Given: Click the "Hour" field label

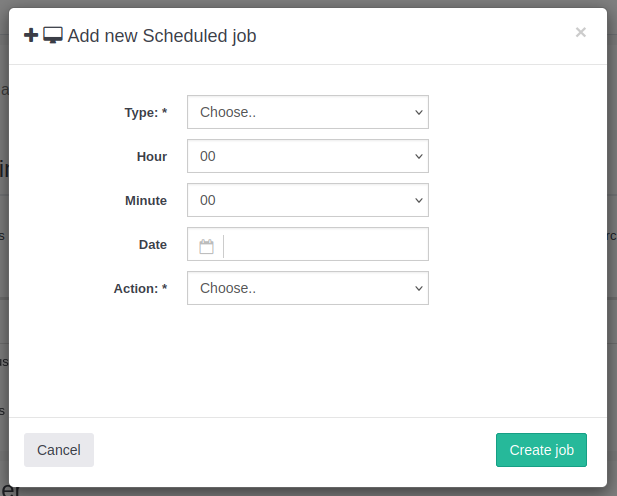Looking at the screenshot, I should pos(152,157).
